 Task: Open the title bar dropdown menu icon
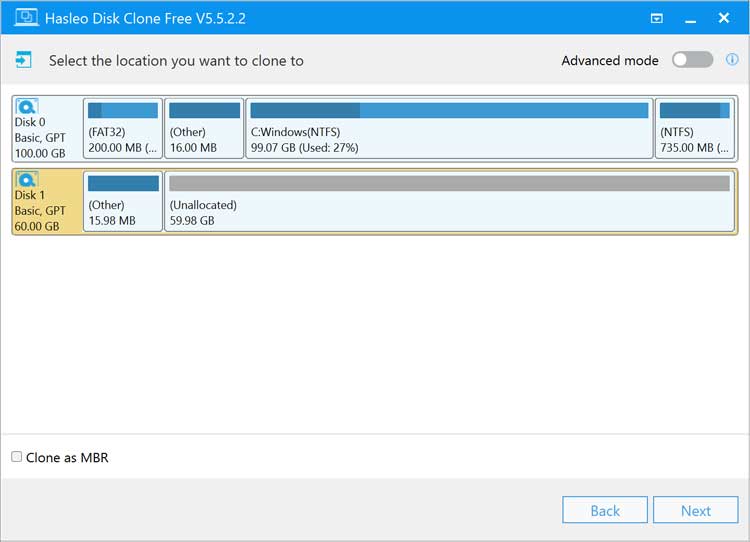coord(657,18)
